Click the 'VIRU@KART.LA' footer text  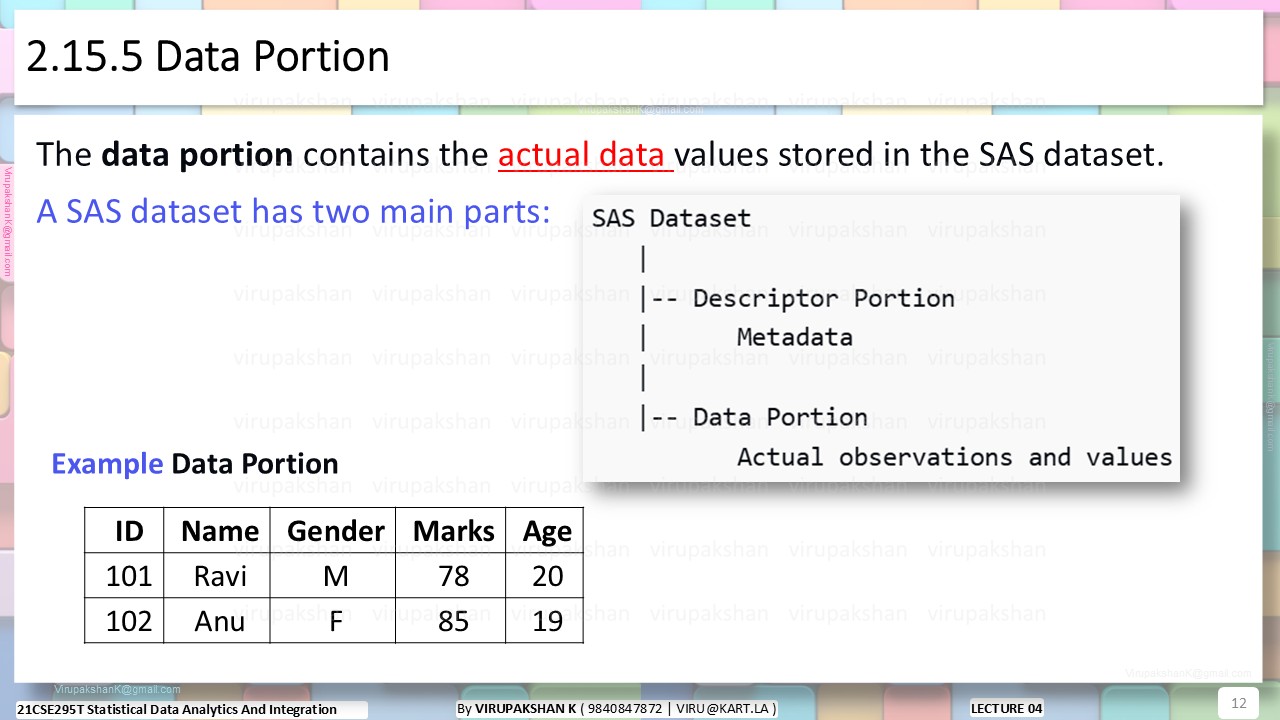click(x=723, y=708)
